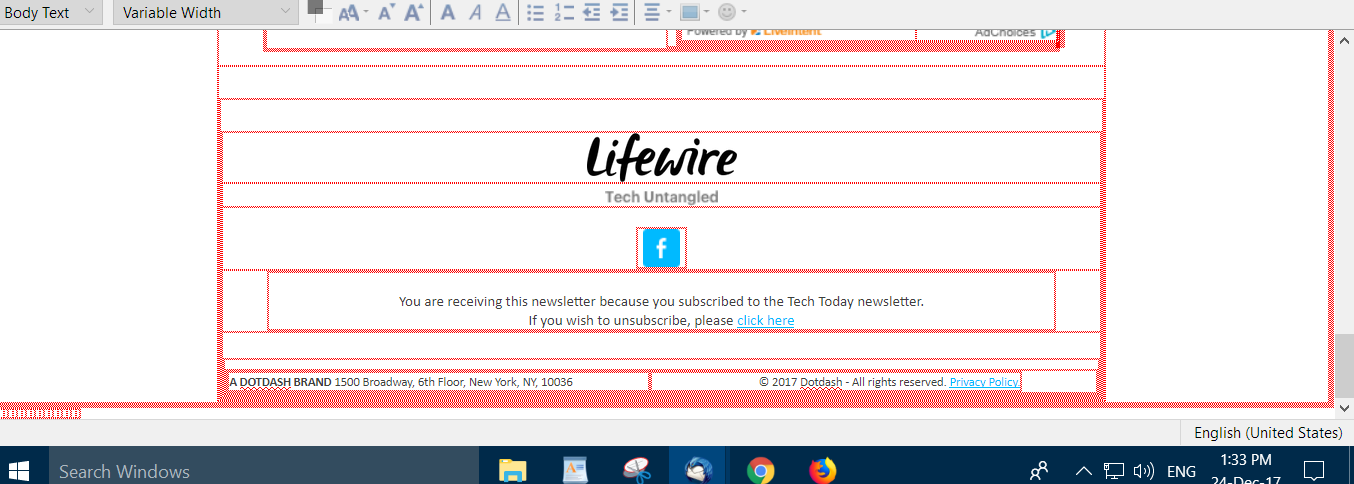This screenshot has height=484, width=1354.
Task: Click the 'Tech Untangled' tagline text
Action: (661, 197)
